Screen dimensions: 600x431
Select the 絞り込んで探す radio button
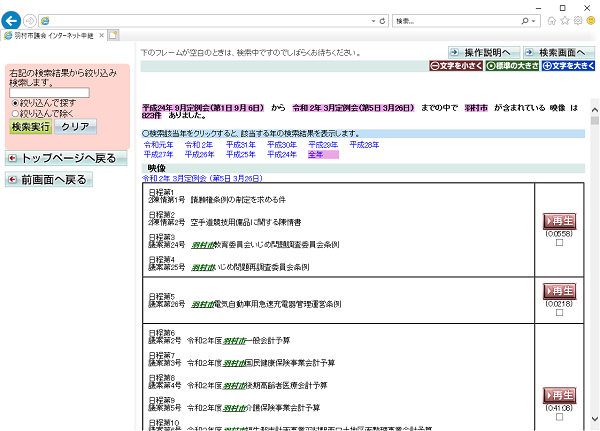pos(15,103)
